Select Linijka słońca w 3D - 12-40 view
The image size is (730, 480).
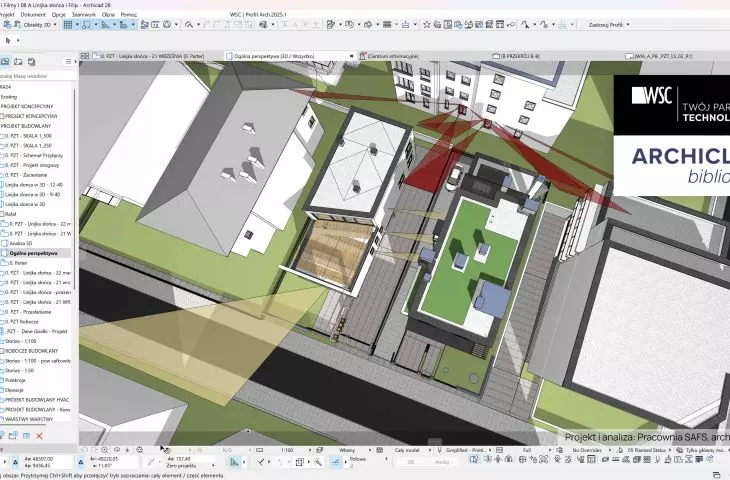click(x=34, y=185)
